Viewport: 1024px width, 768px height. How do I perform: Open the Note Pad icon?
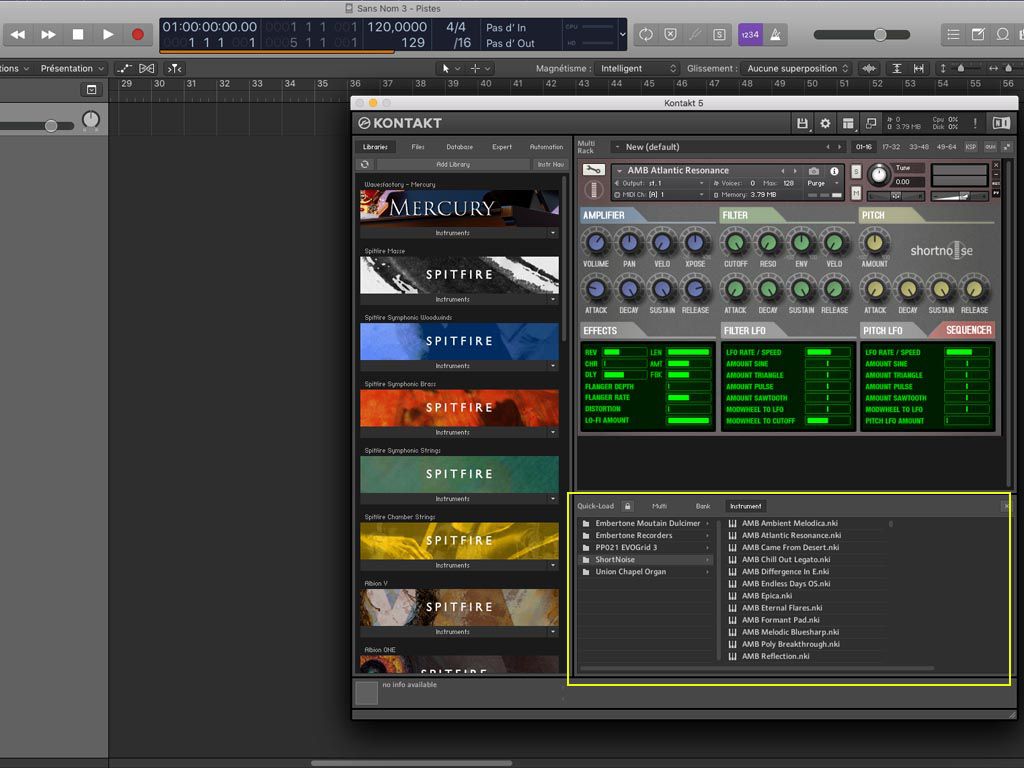[x=978, y=35]
